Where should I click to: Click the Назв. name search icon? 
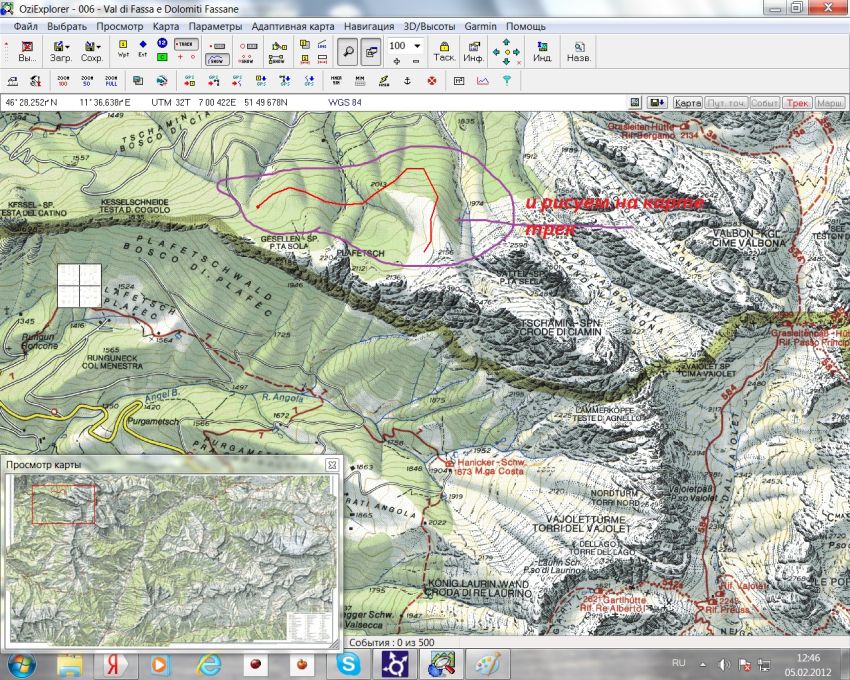(x=579, y=50)
